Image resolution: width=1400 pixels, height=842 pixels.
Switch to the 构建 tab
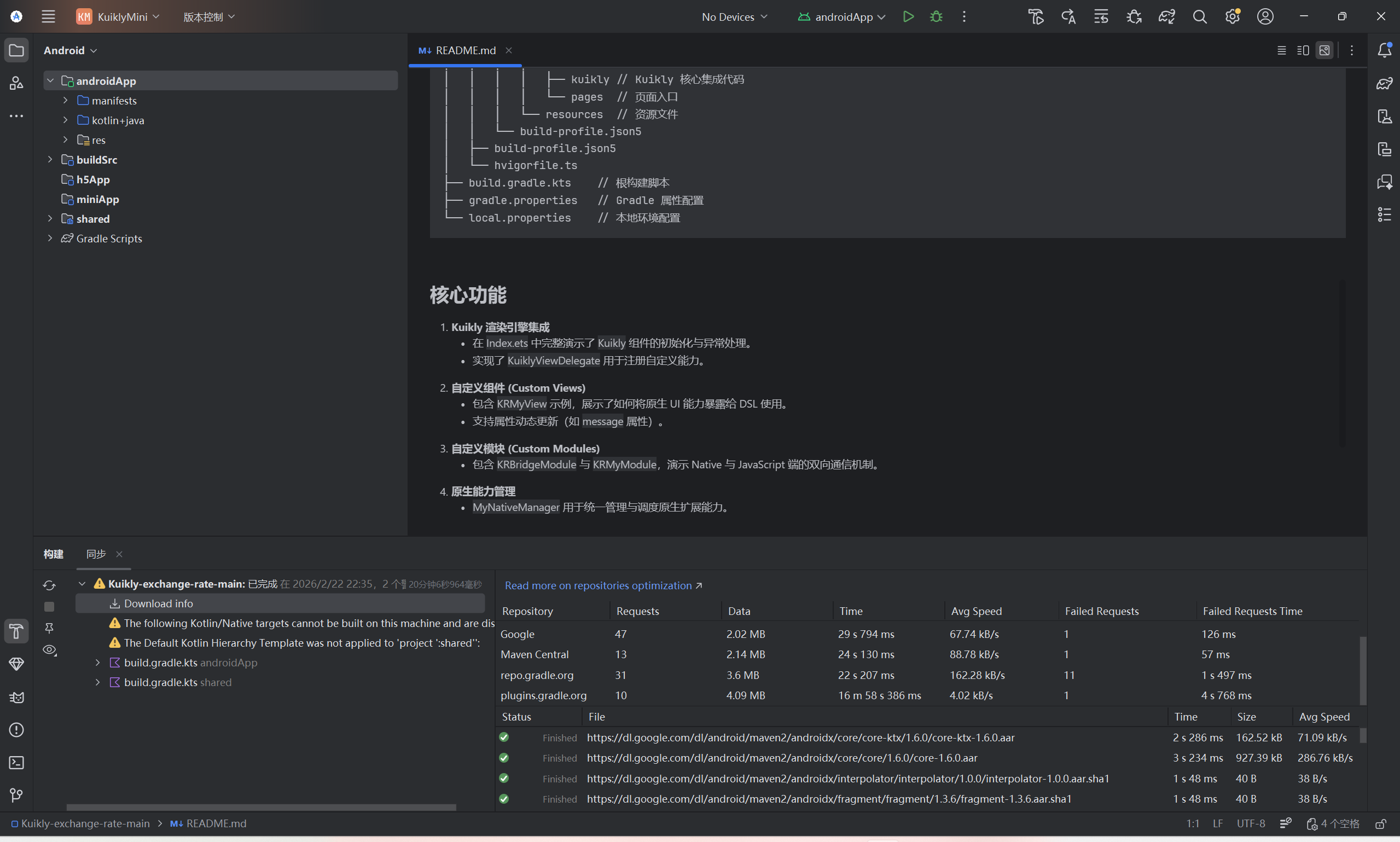(x=53, y=554)
